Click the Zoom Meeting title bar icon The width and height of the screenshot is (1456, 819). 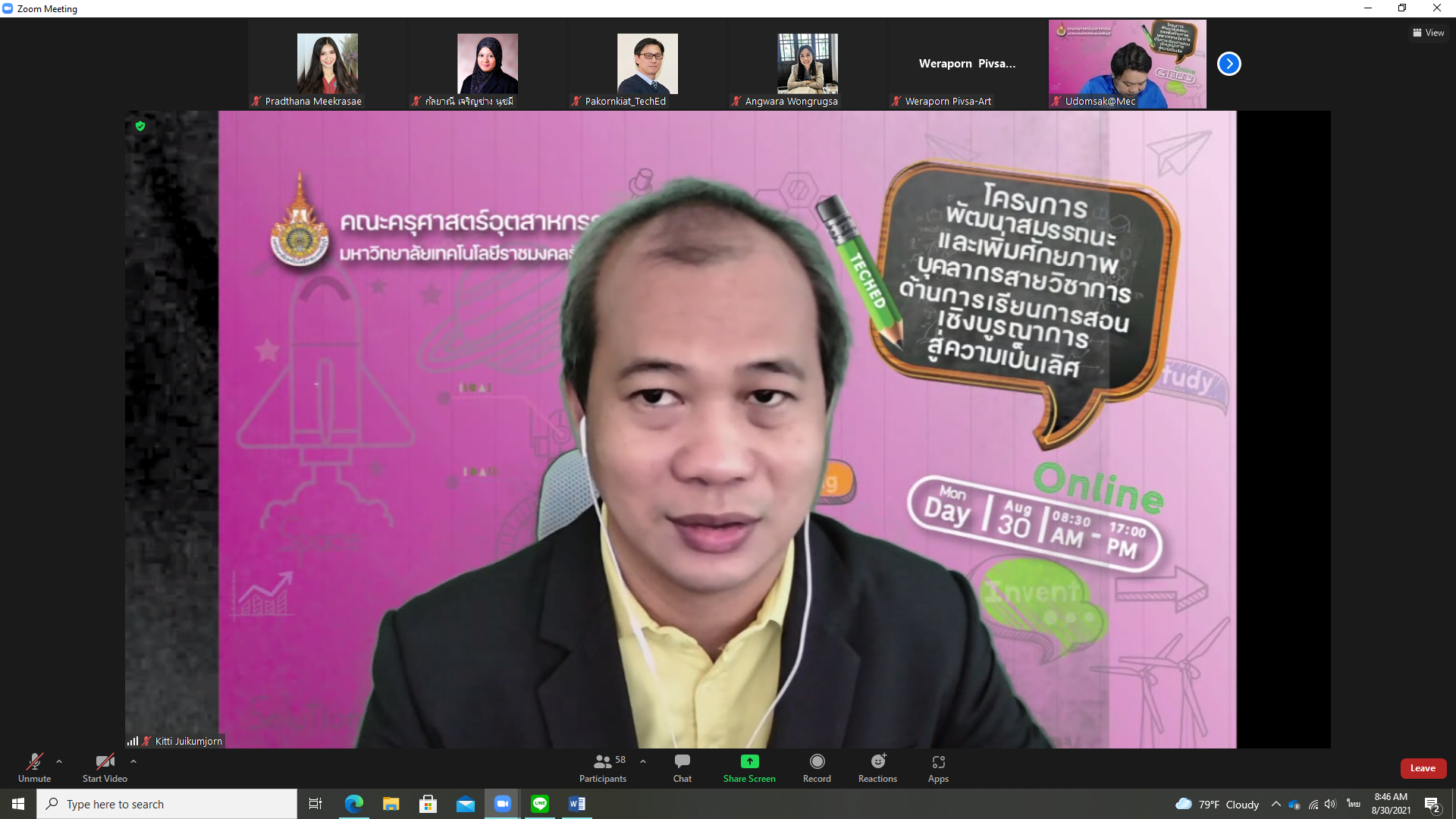click(x=8, y=8)
